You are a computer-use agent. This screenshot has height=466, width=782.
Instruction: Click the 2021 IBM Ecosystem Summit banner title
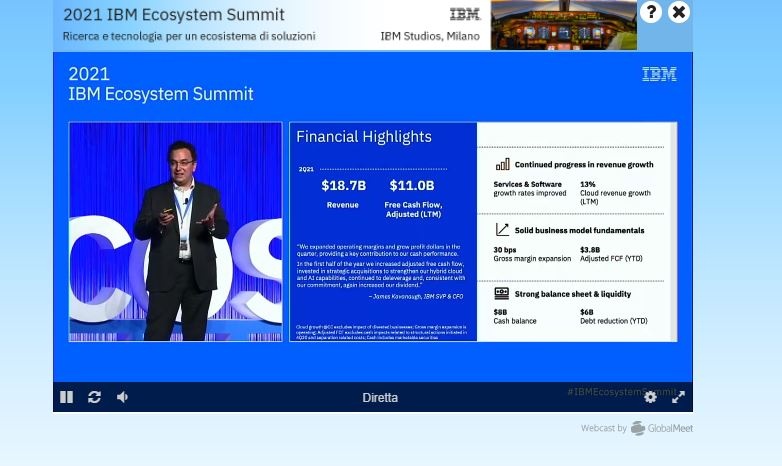174,15
